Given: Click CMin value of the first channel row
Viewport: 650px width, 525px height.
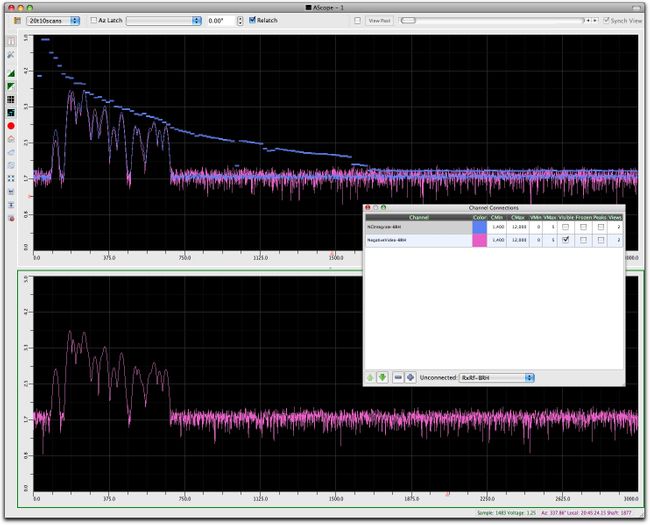Looking at the screenshot, I should 497,227.
